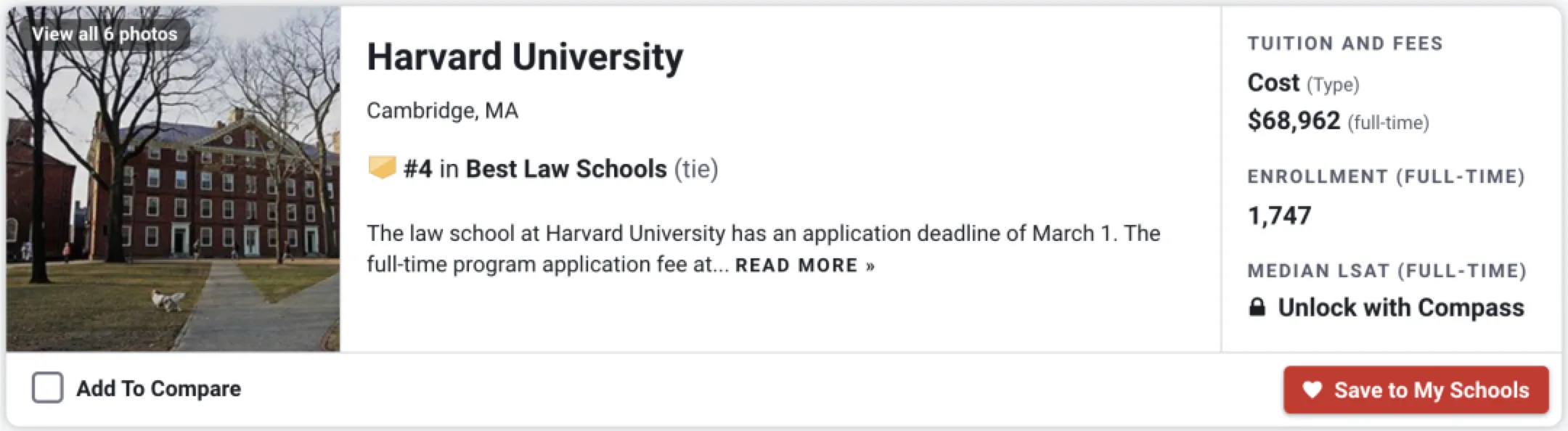Click the gold ranking badge icon
The image size is (1568, 431).
point(382,168)
